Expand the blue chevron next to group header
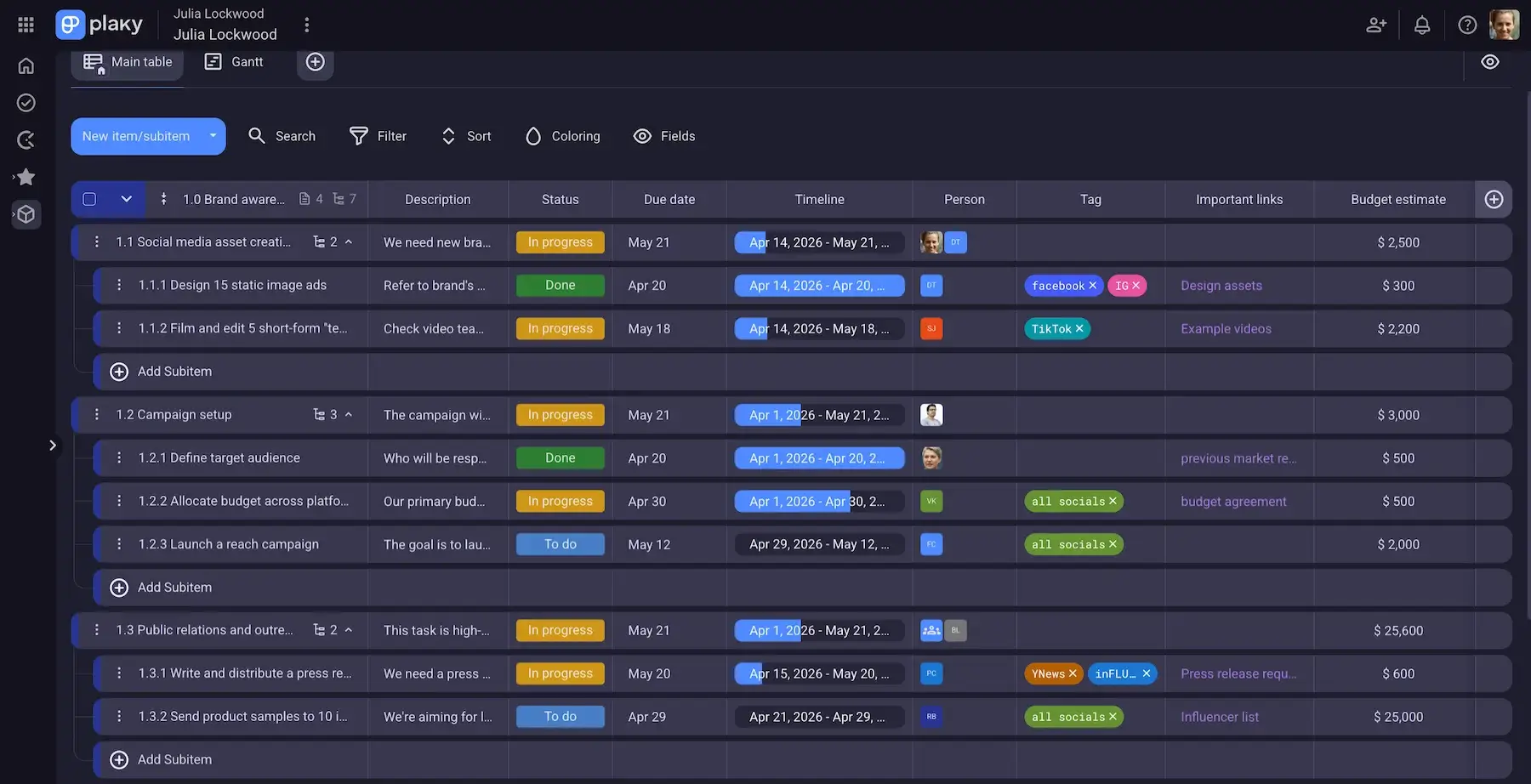This screenshot has width=1531, height=784. pos(126,198)
